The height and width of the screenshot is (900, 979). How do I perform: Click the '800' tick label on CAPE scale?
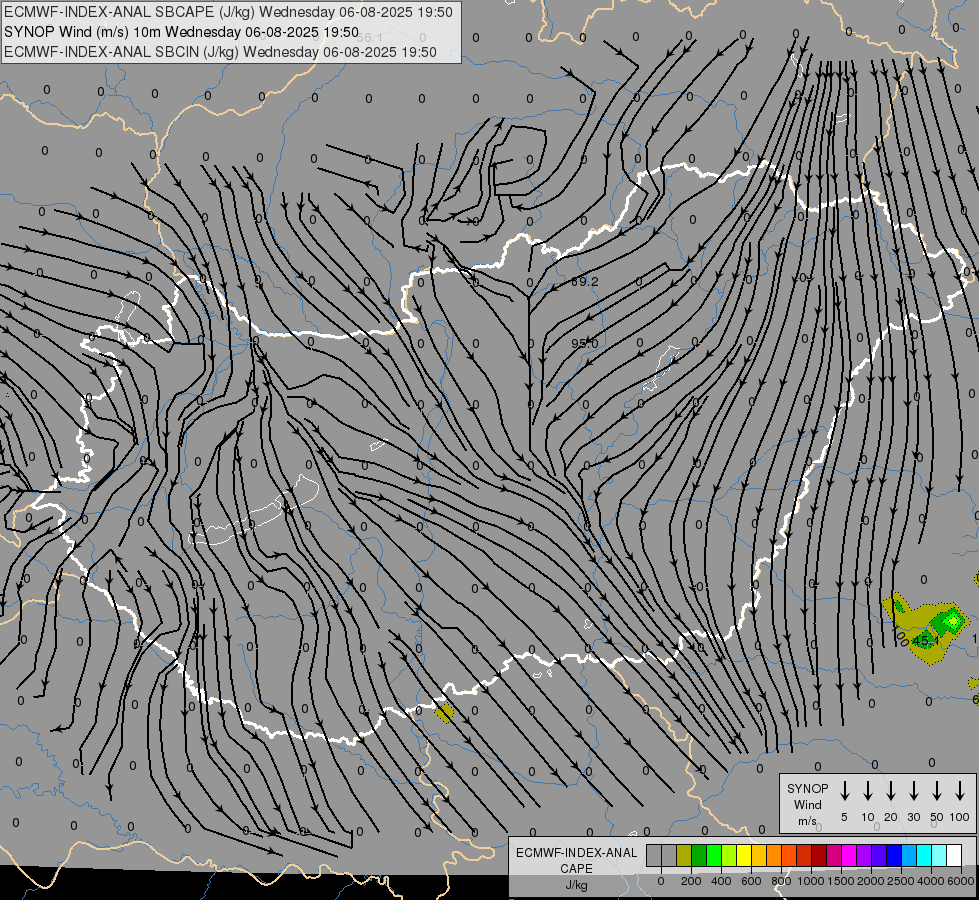tap(781, 881)
